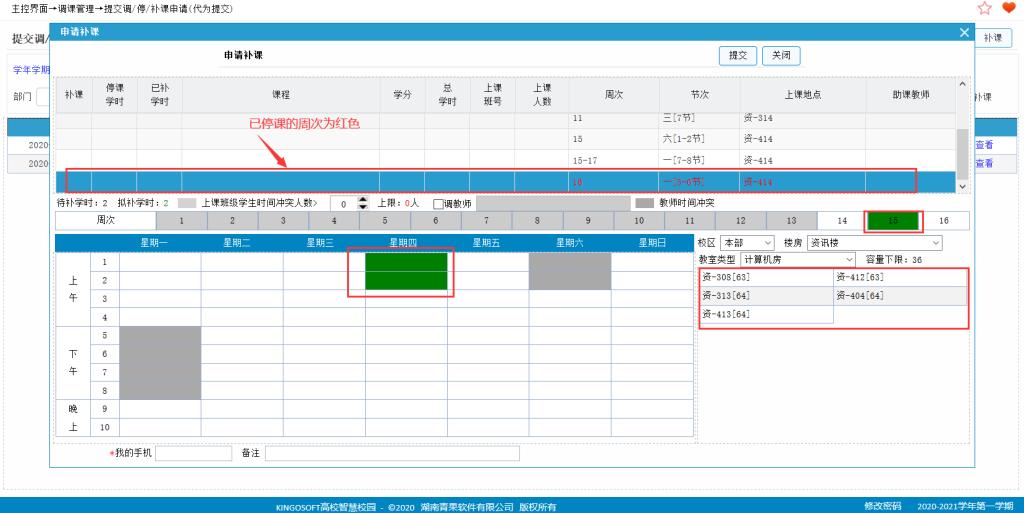The height and width of the screenshot is (513, 1024).
Task: Click the 关闭 button
Action: [x=780, y=56]
